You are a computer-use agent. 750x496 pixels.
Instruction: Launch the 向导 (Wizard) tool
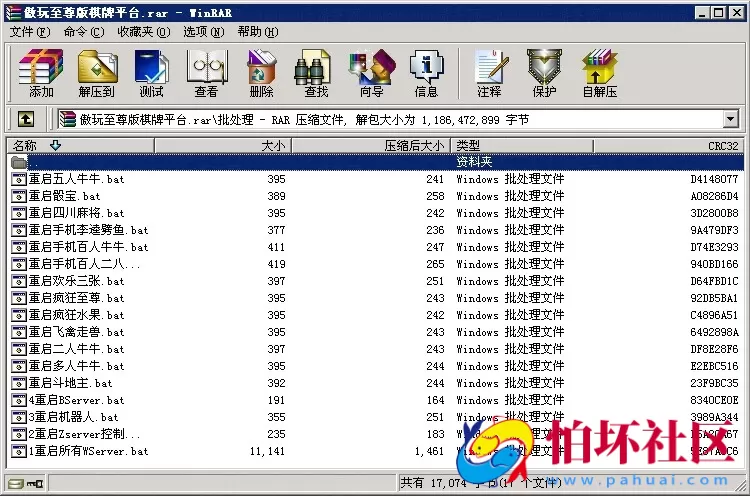pos(372,73)
